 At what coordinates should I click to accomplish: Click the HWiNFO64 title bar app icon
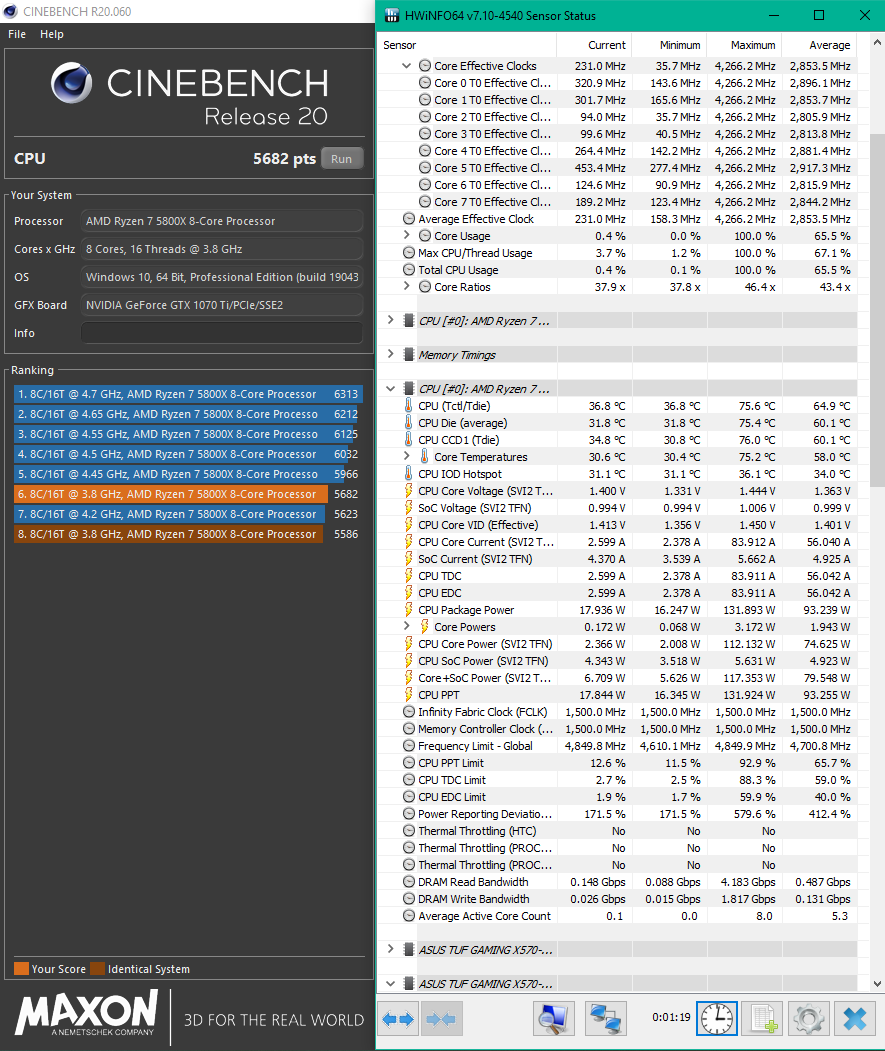[x=391, y=15]
